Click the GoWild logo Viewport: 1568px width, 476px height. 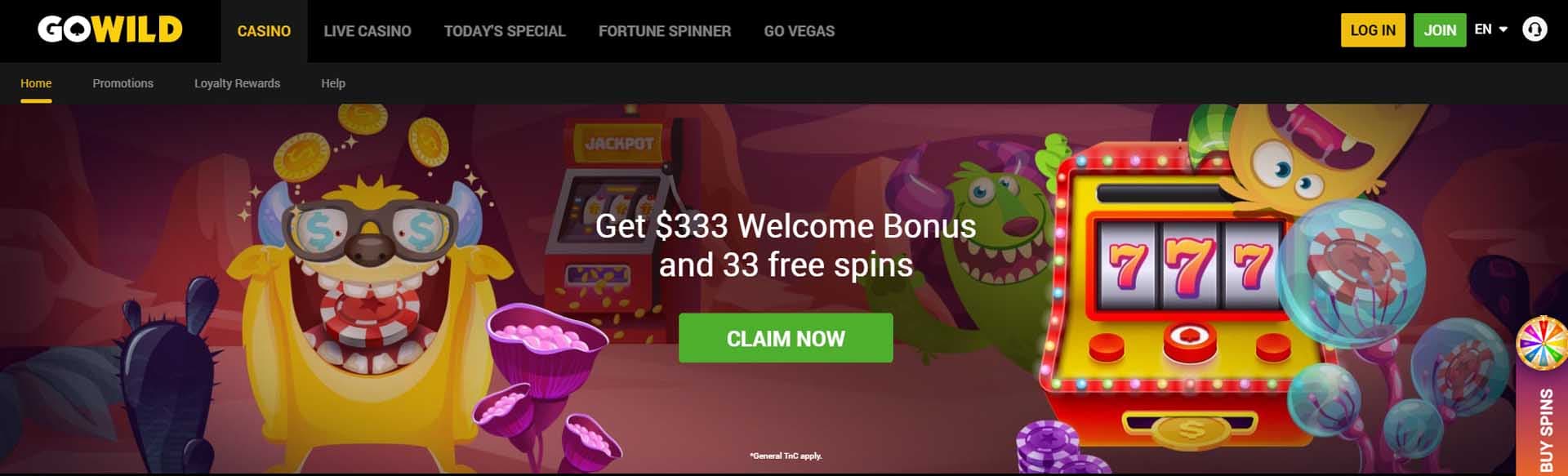click(x=109, y=30)
